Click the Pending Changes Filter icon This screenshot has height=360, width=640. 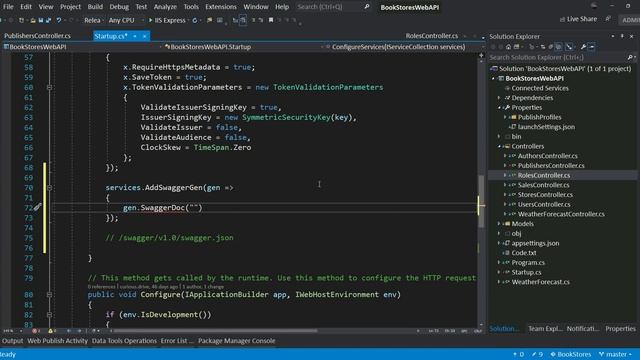(x=532, y=47)
